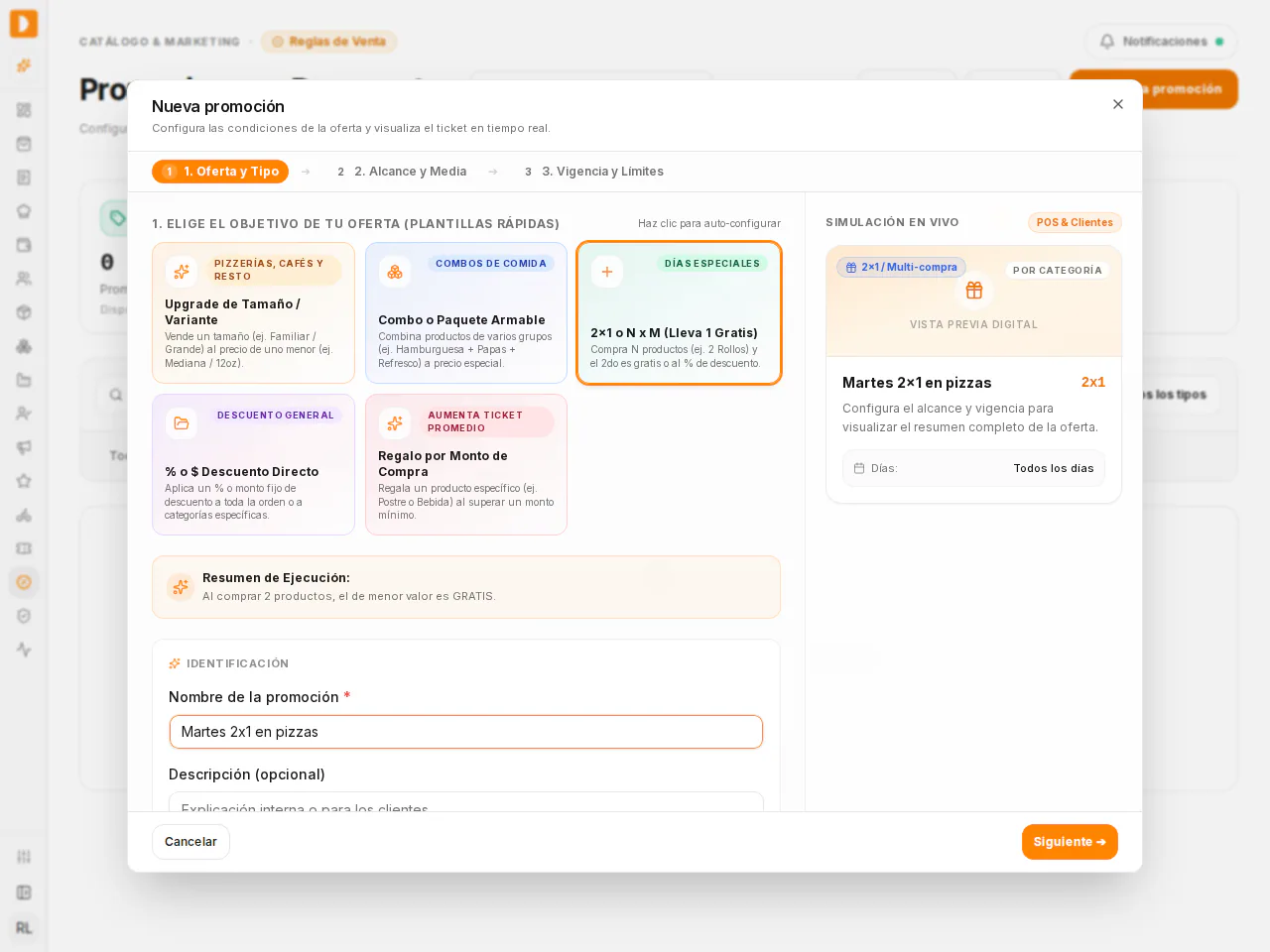Select the % o $ Descuento Directo template

(x=253, y=464)
